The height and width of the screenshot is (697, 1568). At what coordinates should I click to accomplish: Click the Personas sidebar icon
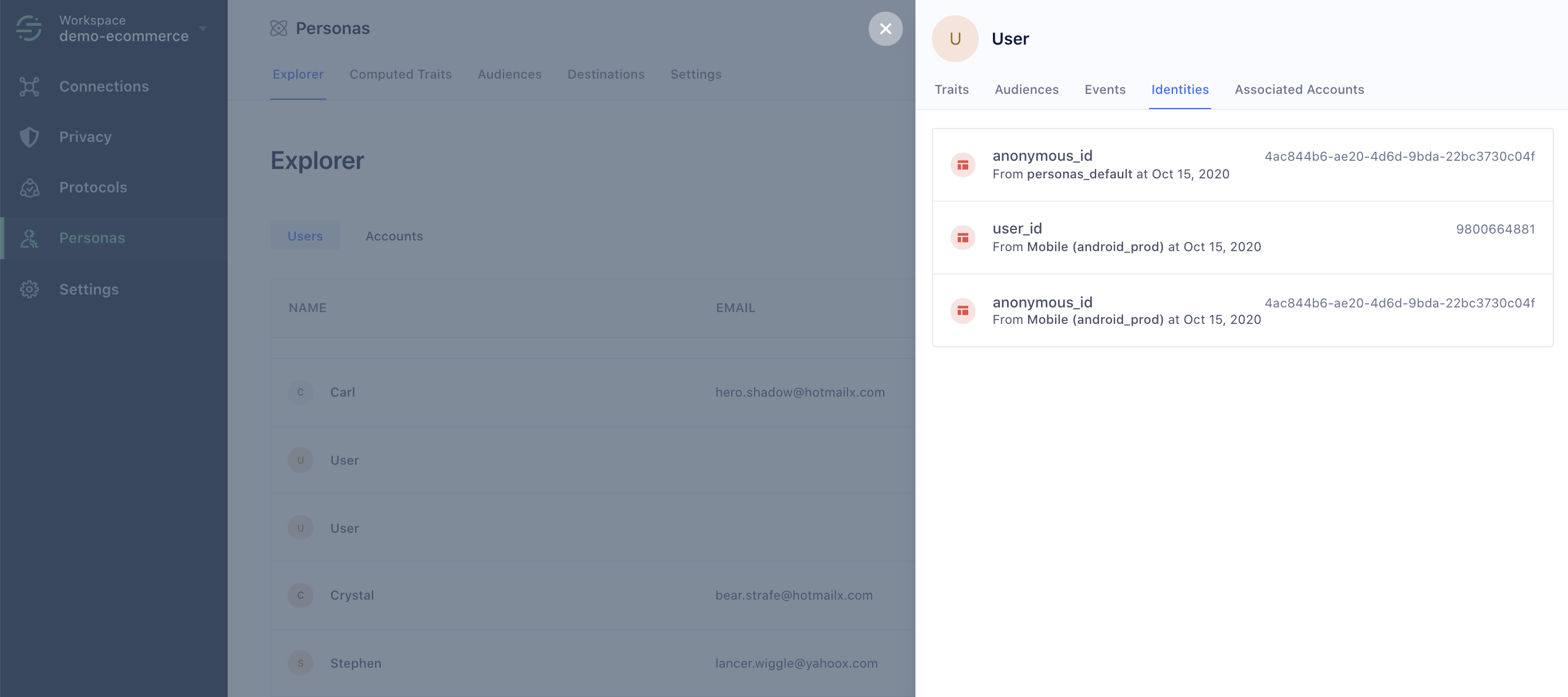pyautogui.click(x=29, y=238)
